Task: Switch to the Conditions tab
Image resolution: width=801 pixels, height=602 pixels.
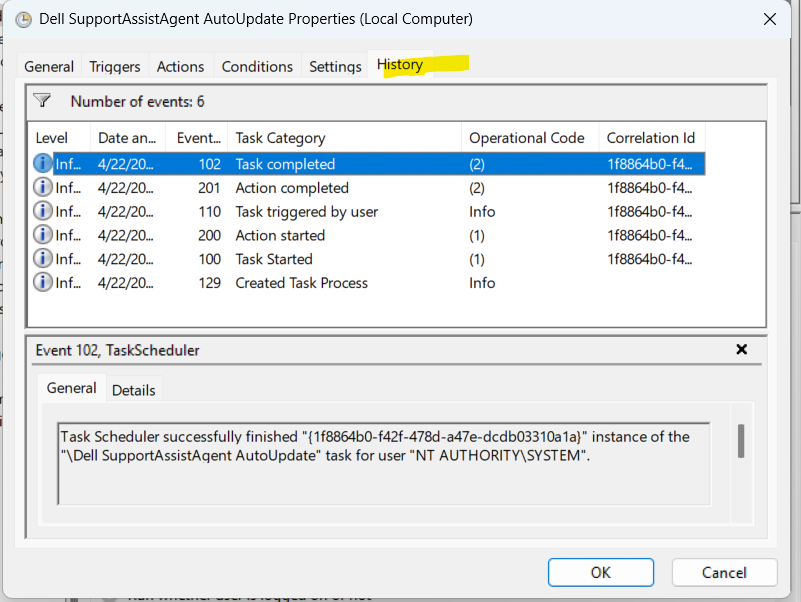Action: (x=257, y=66)
